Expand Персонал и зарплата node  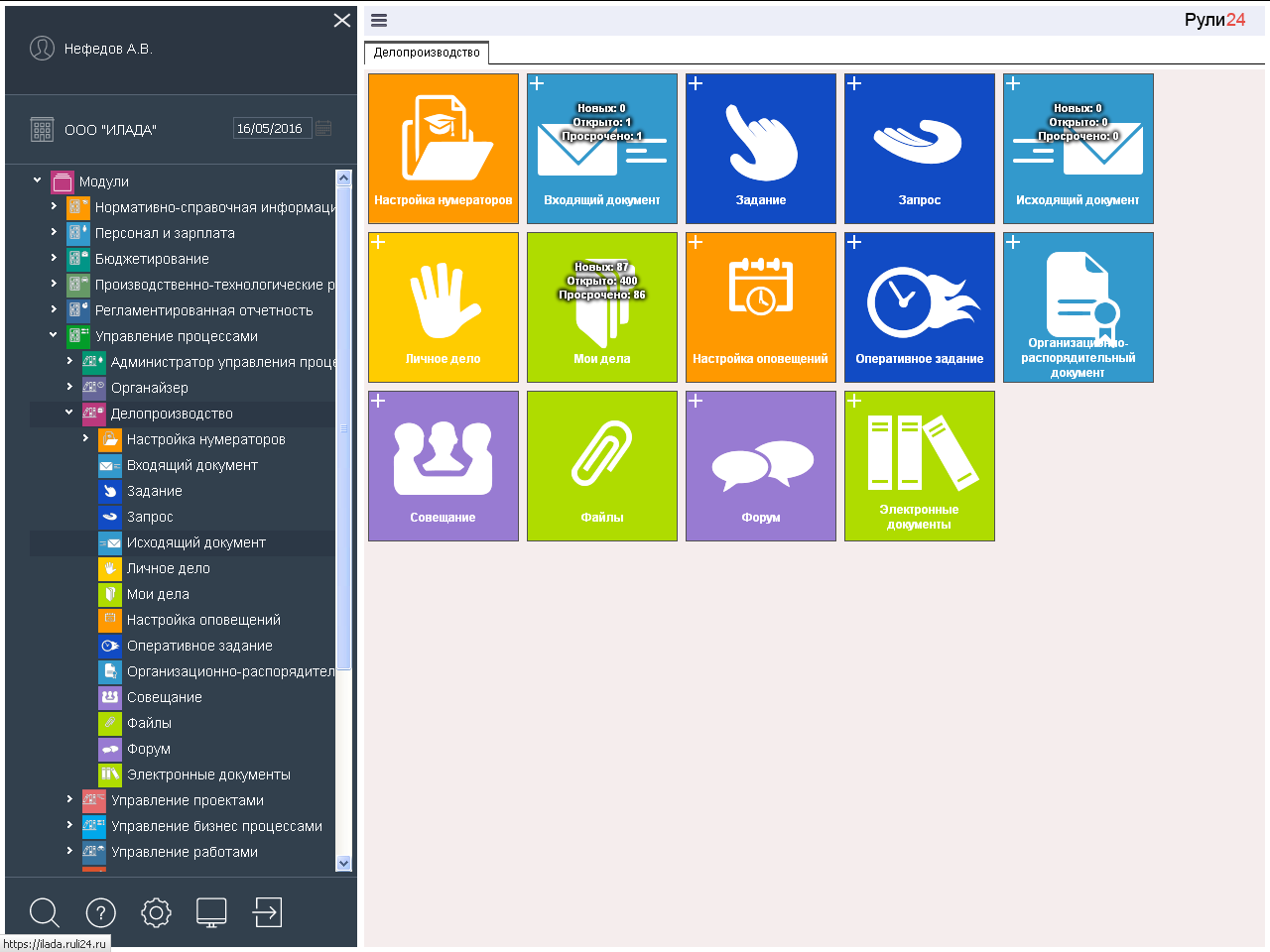(54, 232)
